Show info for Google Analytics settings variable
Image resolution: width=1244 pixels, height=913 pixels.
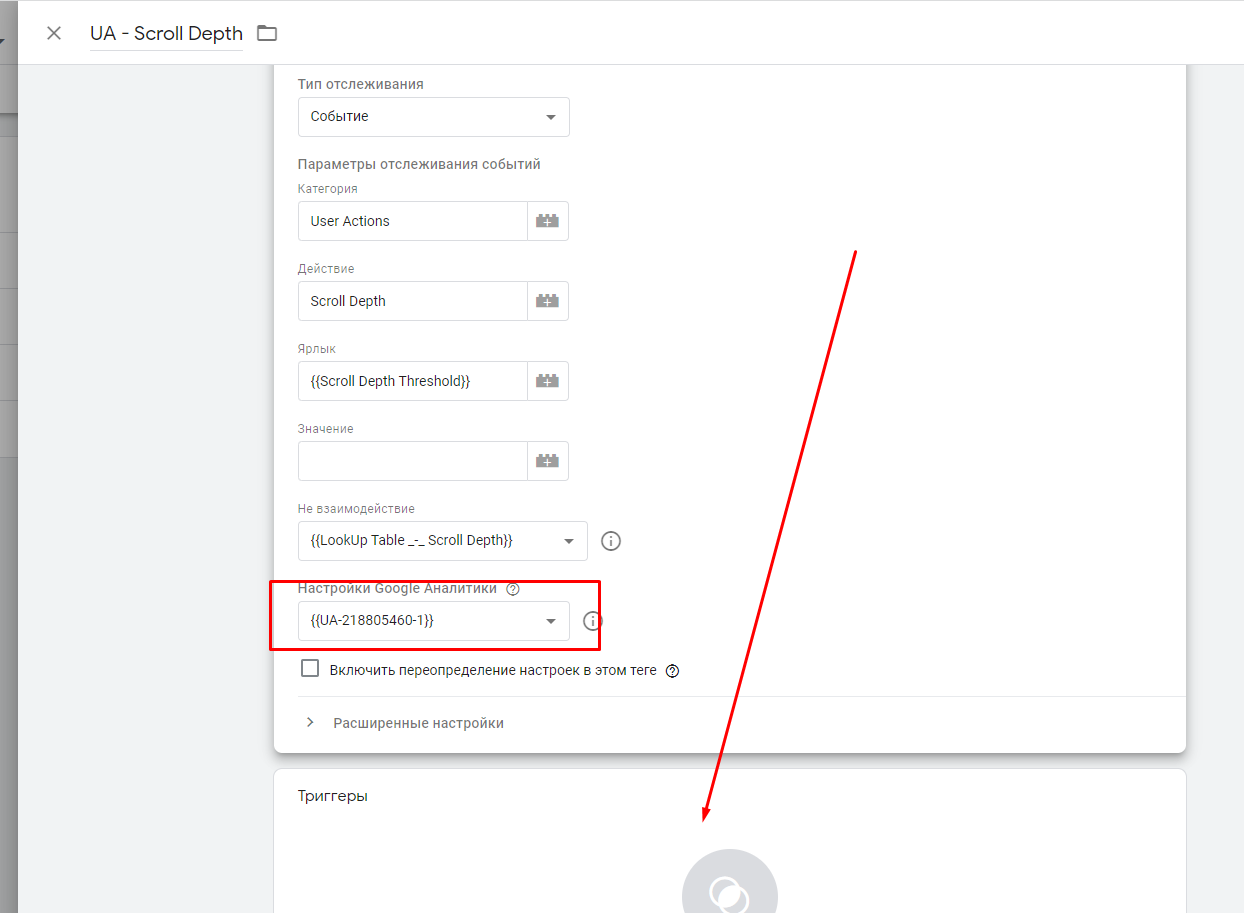pos(593,621)
